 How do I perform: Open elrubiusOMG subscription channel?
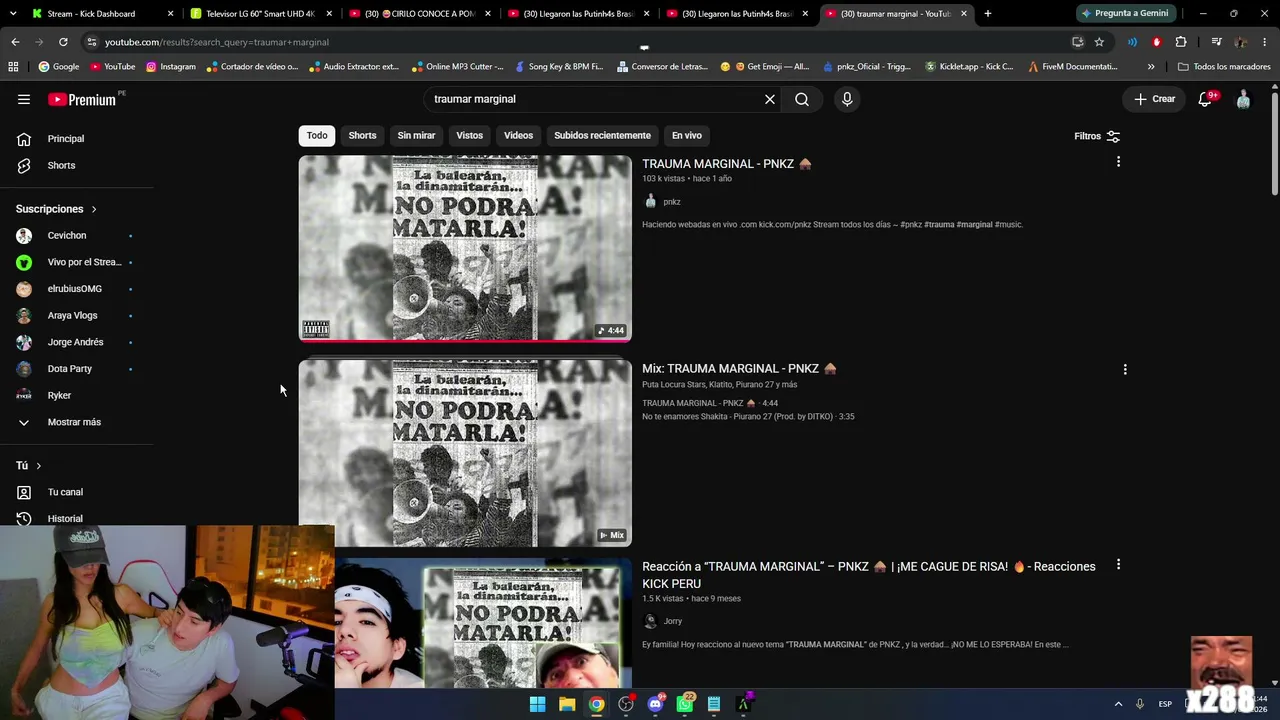pos(75,289)
